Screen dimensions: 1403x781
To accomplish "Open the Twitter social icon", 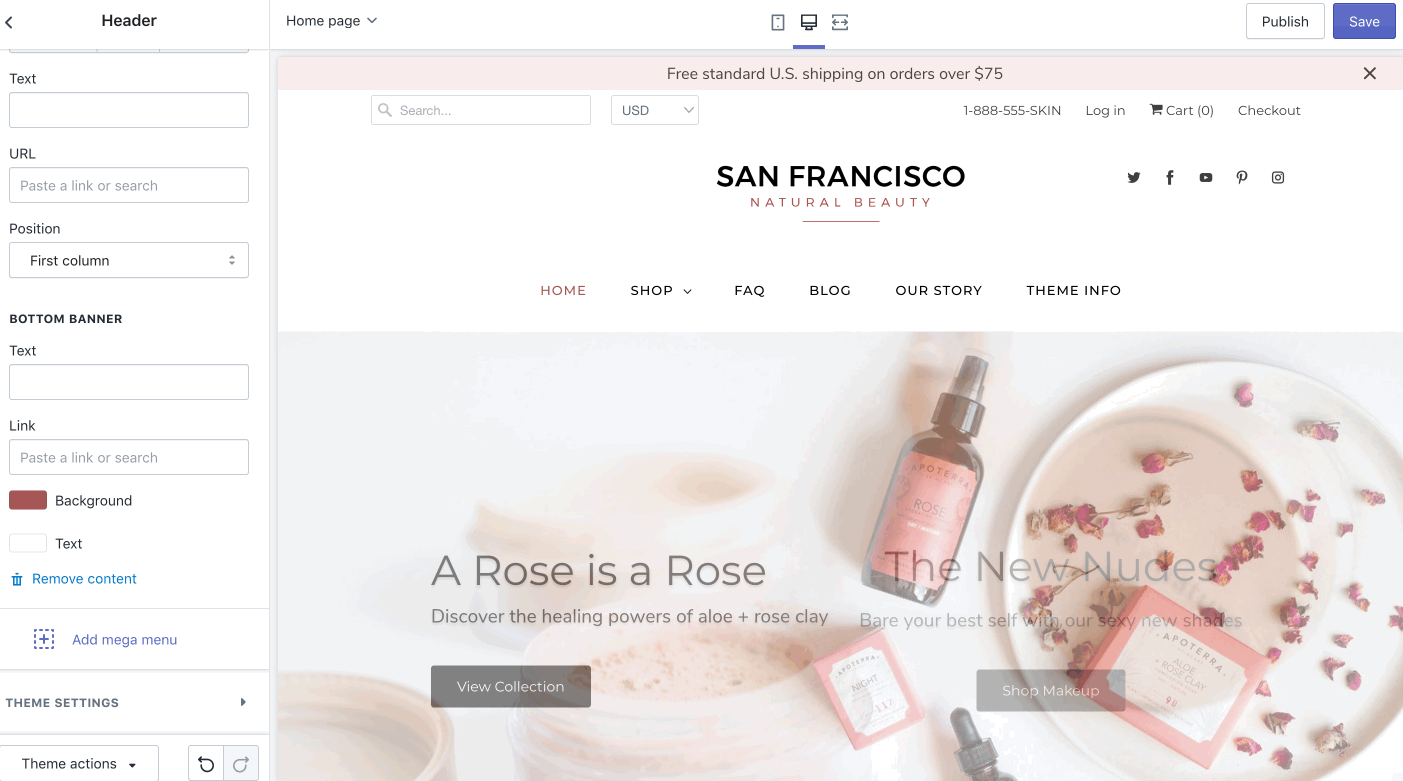I will pyautogui.click(x=1134, y=178).
